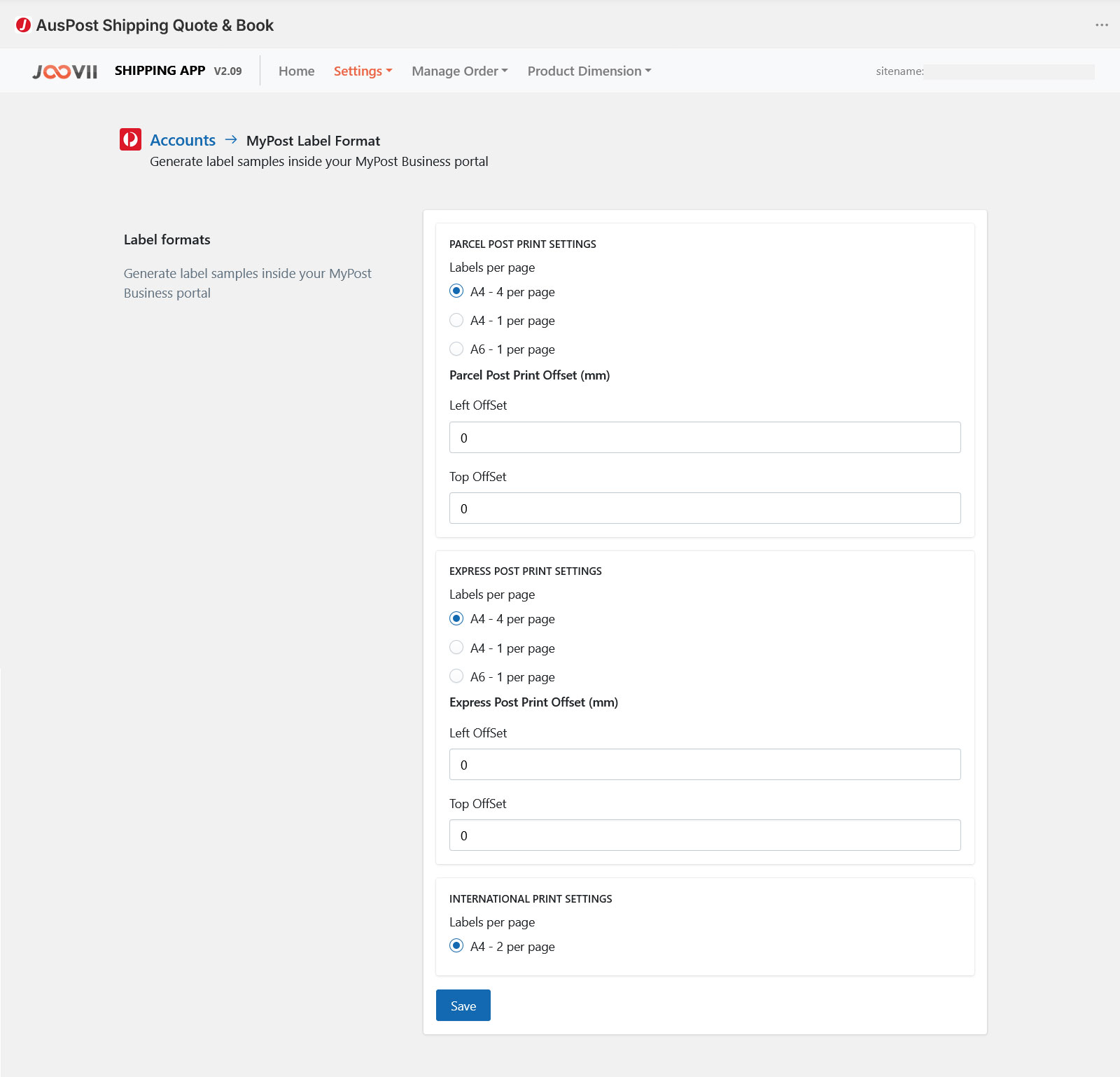
Task: Click the MyPost Label Format breadcrumb text
Action: (x=313, y=141)
